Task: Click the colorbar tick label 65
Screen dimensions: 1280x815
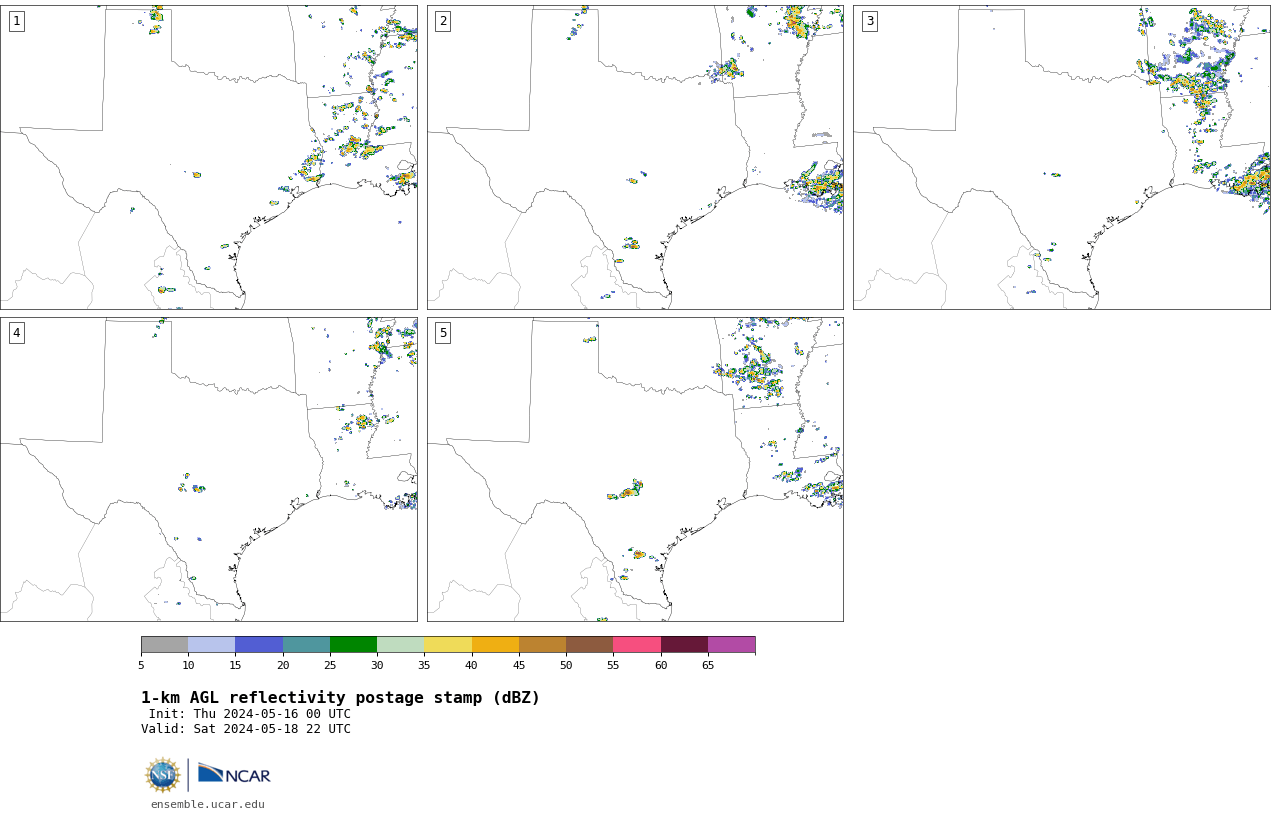Action: point(708,665)
